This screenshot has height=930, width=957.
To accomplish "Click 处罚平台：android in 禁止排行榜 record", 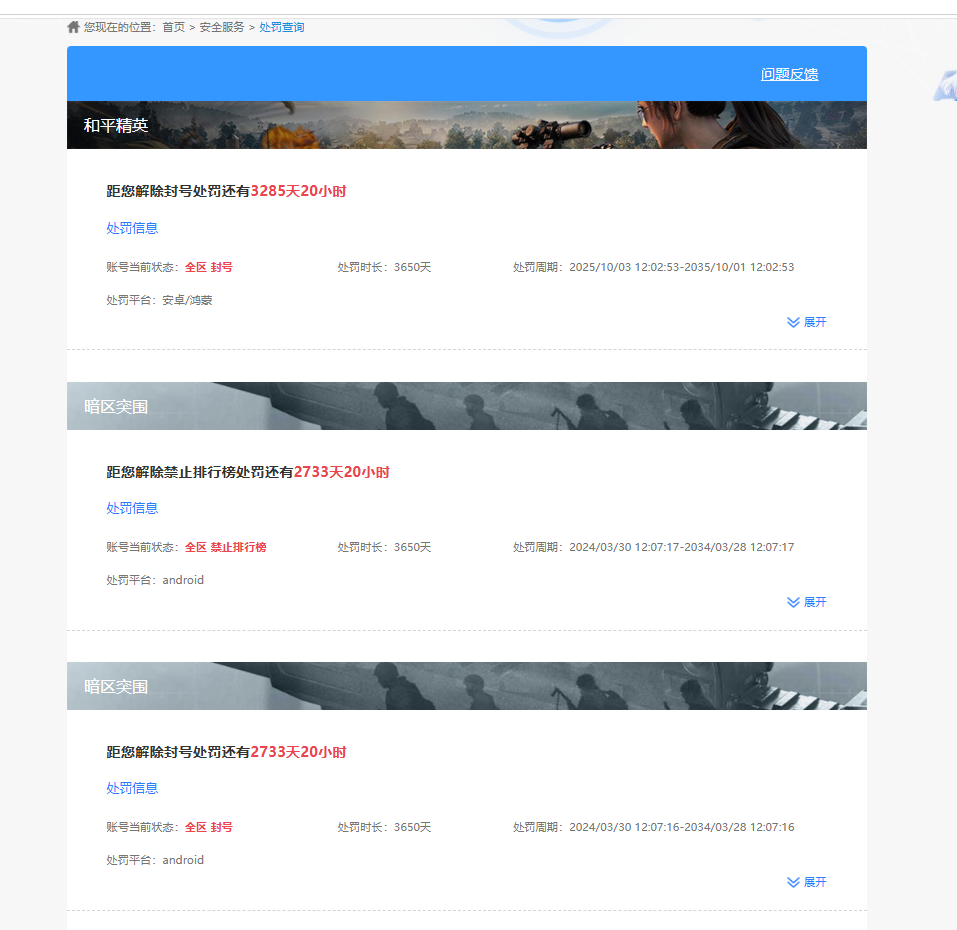I will pos(155,580).
